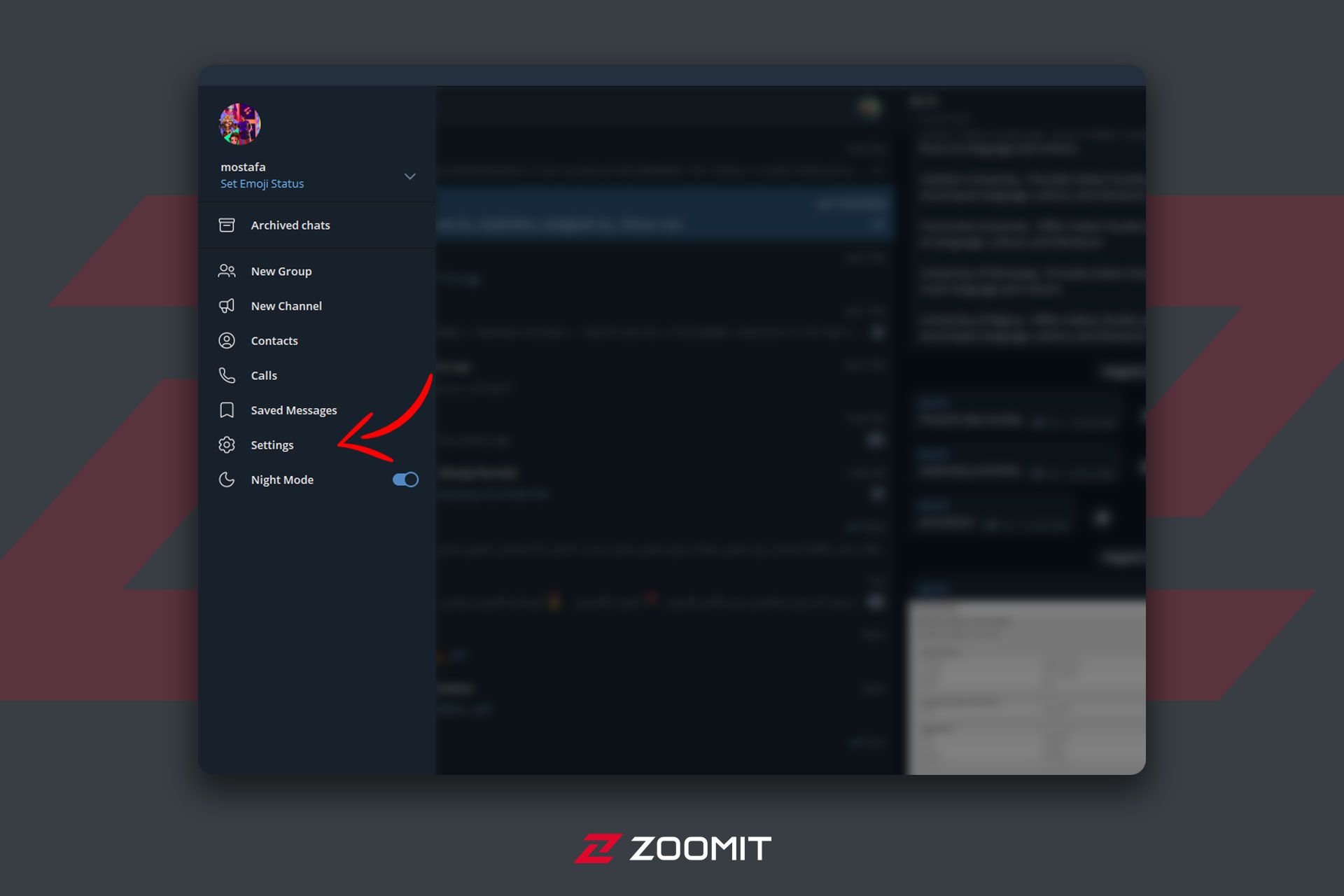The height and width of the screenshot is (896, 1344).
Task: Open the Settings menu item
Action: (272, 444)
